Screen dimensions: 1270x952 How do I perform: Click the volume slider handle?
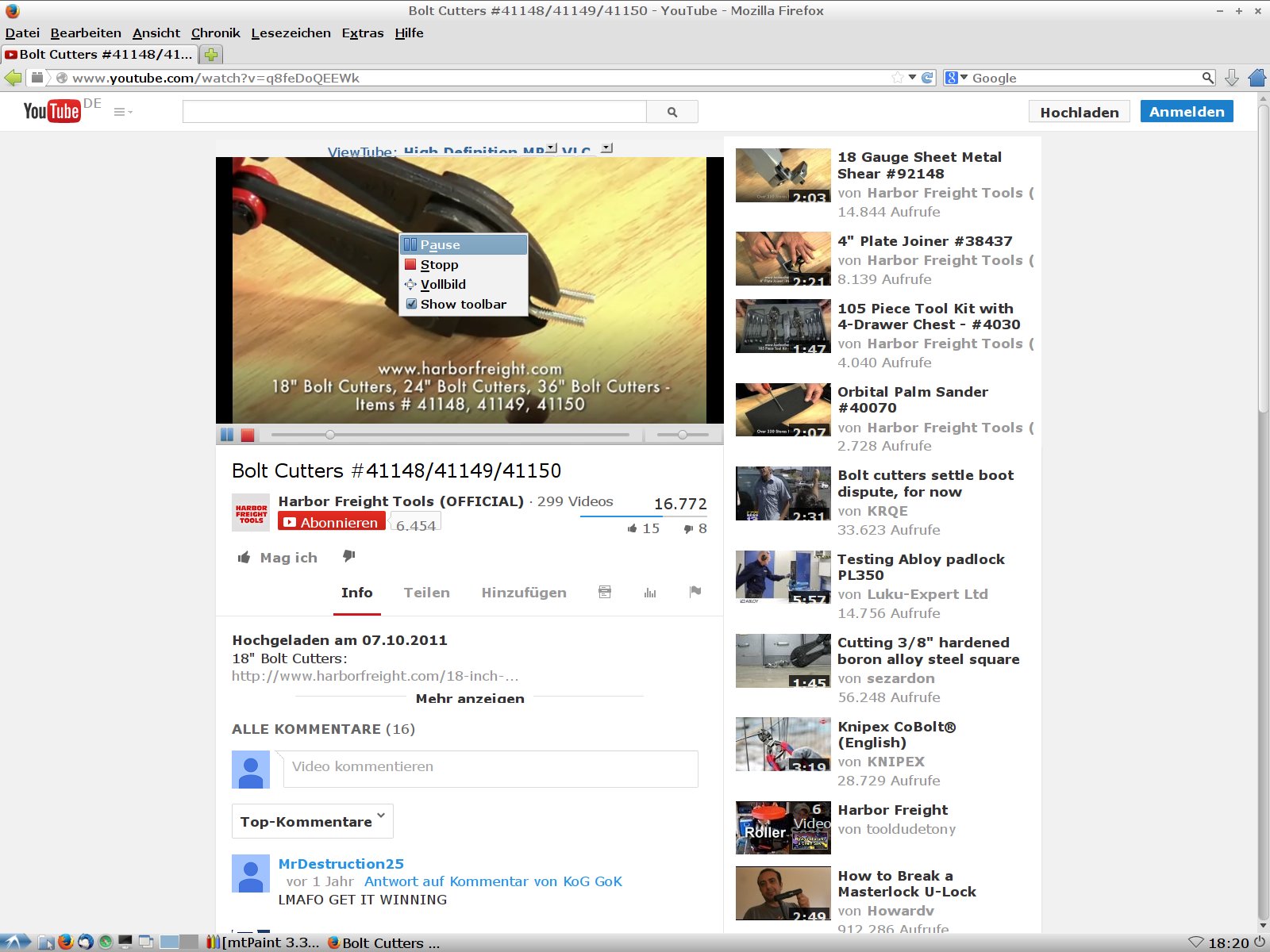coord(683,435)
